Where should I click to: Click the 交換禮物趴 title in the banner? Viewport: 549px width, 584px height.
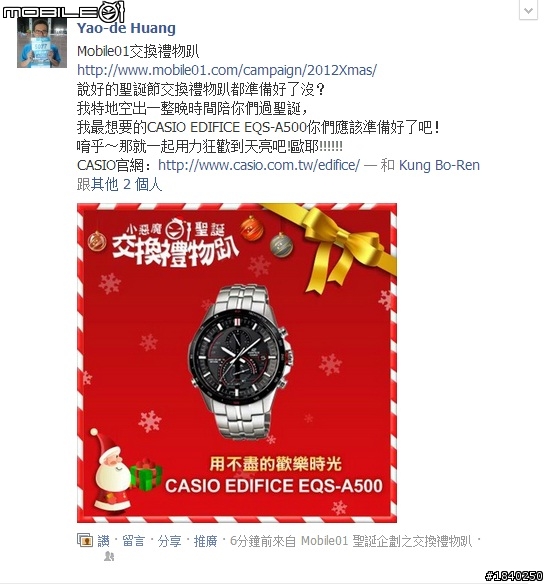[175, 252]
